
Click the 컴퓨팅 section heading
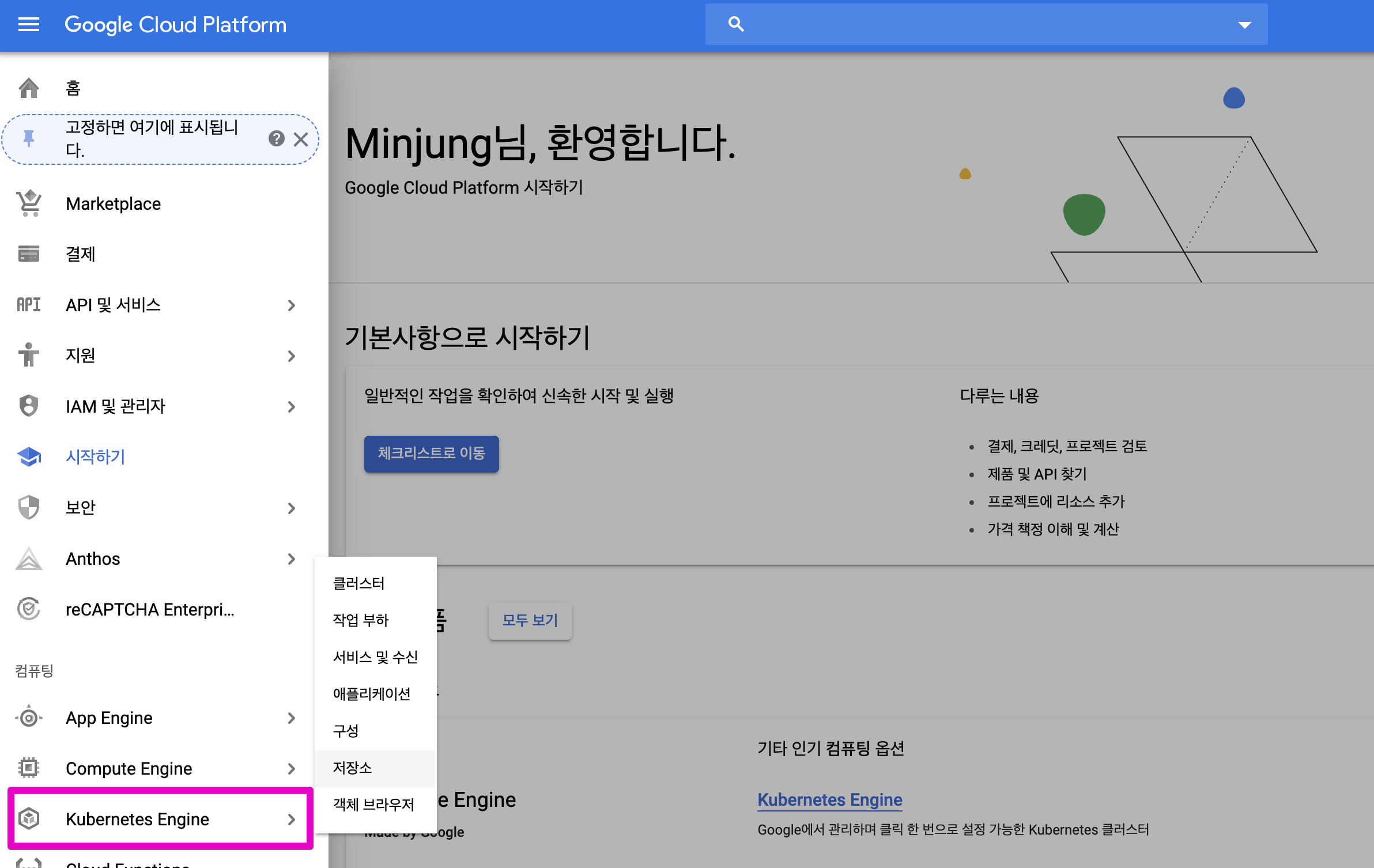[34, 670]
